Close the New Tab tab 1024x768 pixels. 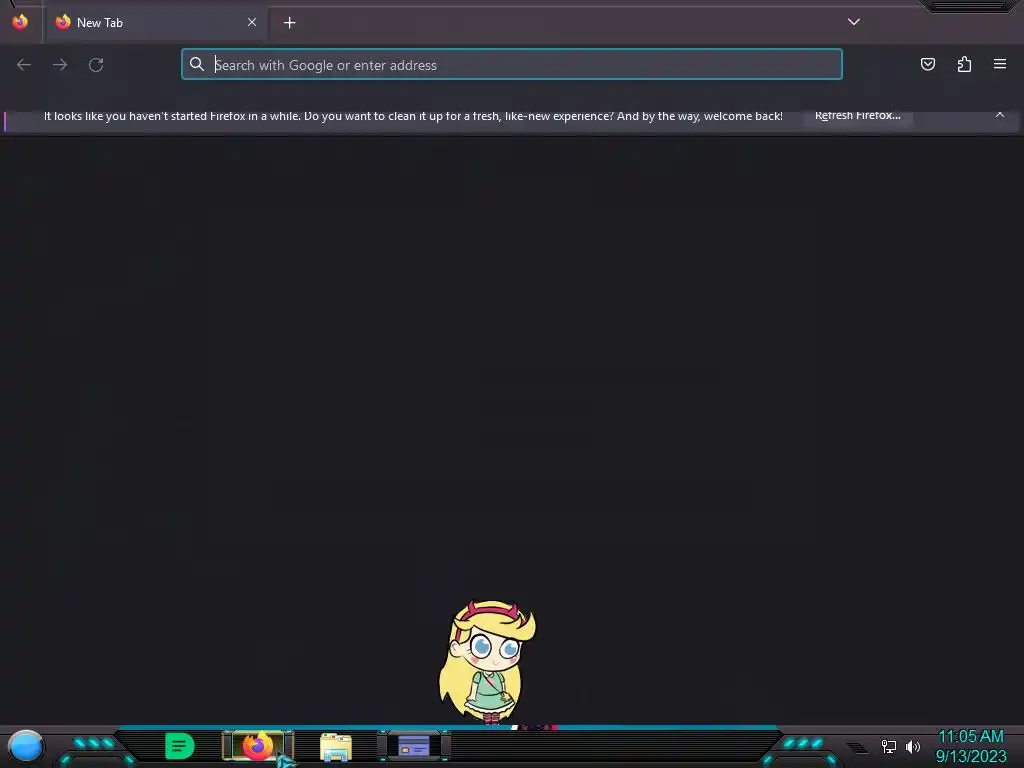click(x=252, y=22)
